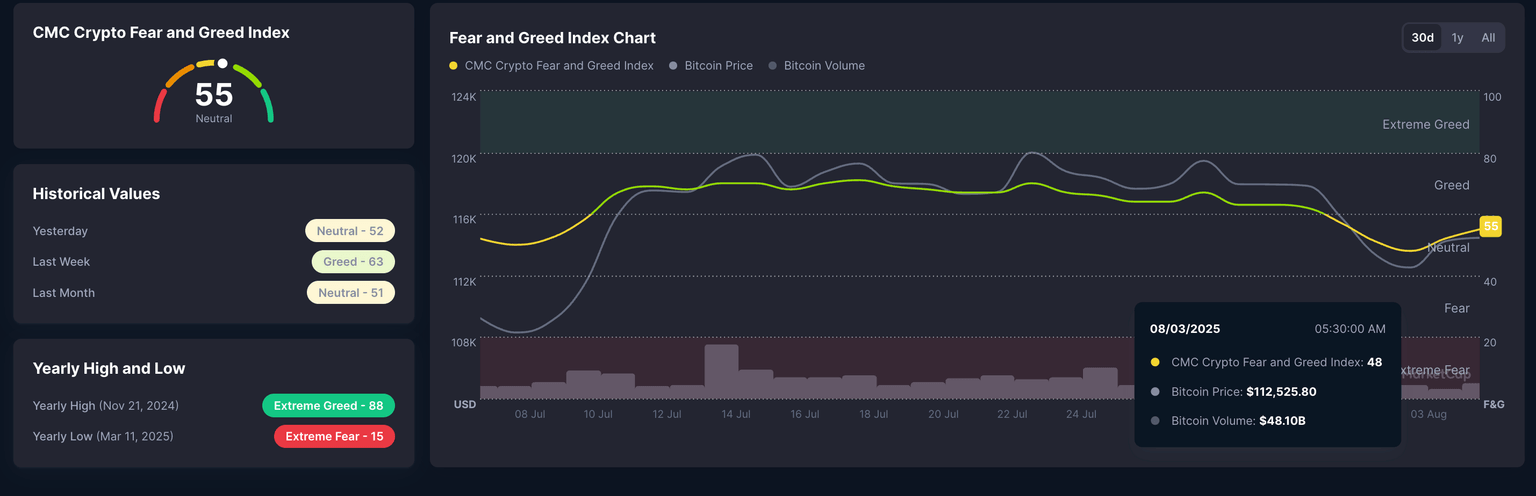Click the 20 Jul x-axis label
1536x496 pixels.
coord(943,414)
